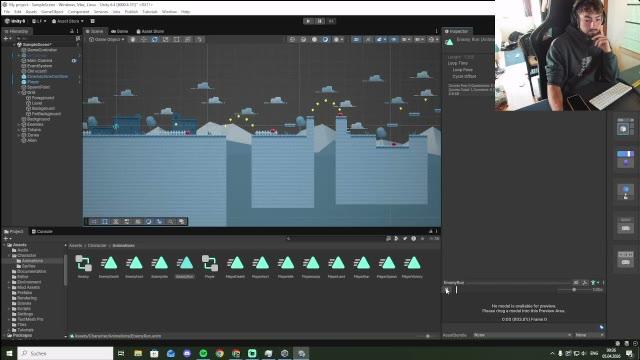The width and height of the screenshot is (640, 360).
Task: Select Player object in Hierarchy
Action: pyautogui.click(x=33, y=82)
